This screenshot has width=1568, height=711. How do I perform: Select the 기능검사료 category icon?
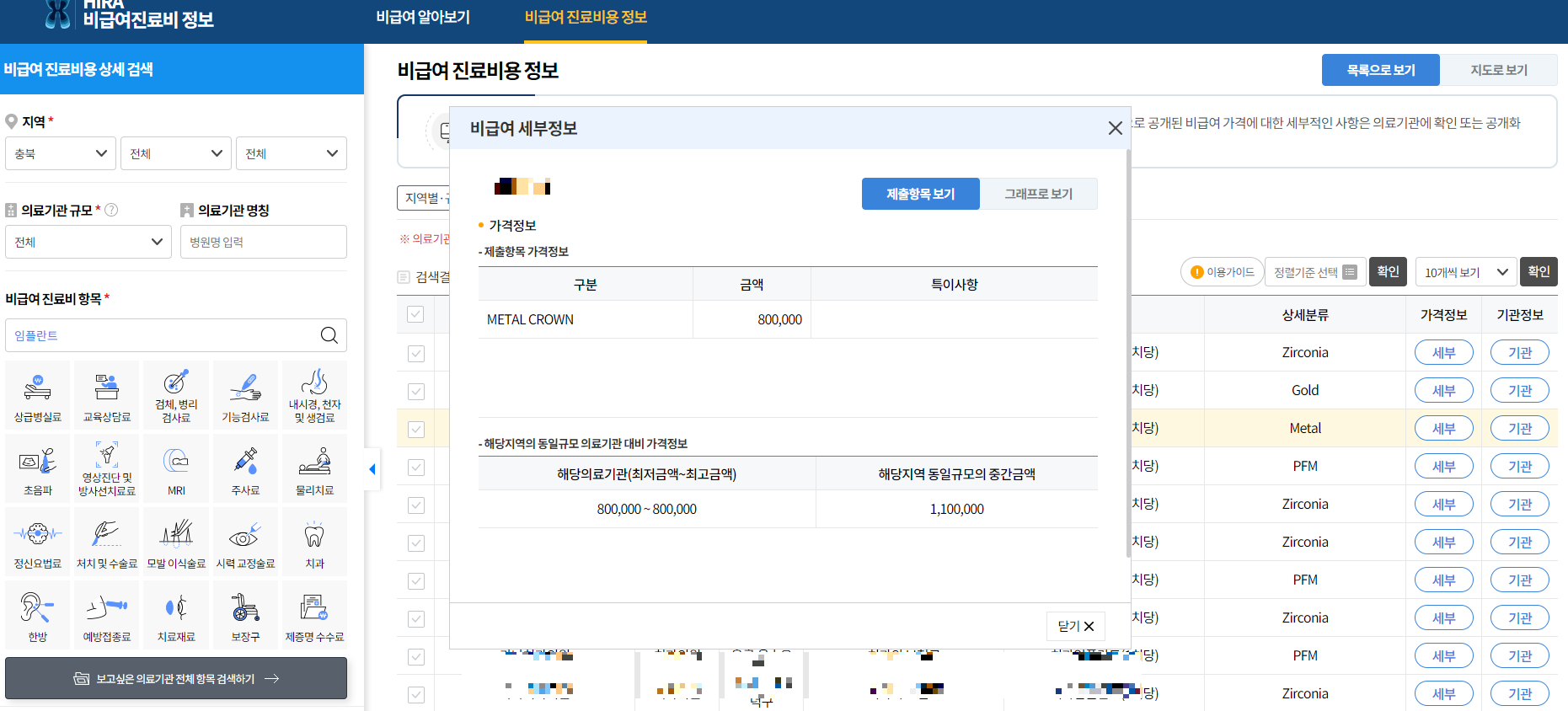click(245, 395)
